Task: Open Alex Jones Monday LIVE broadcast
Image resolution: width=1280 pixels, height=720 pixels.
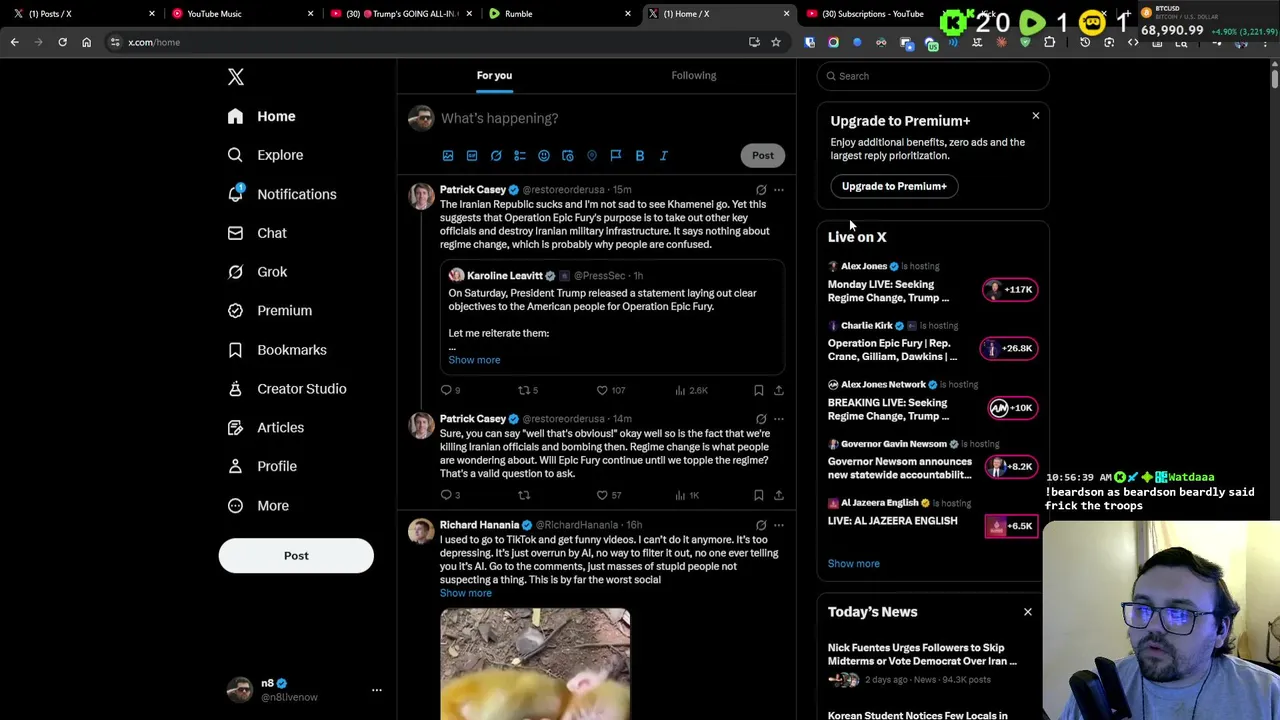Action: click(932, 283)
